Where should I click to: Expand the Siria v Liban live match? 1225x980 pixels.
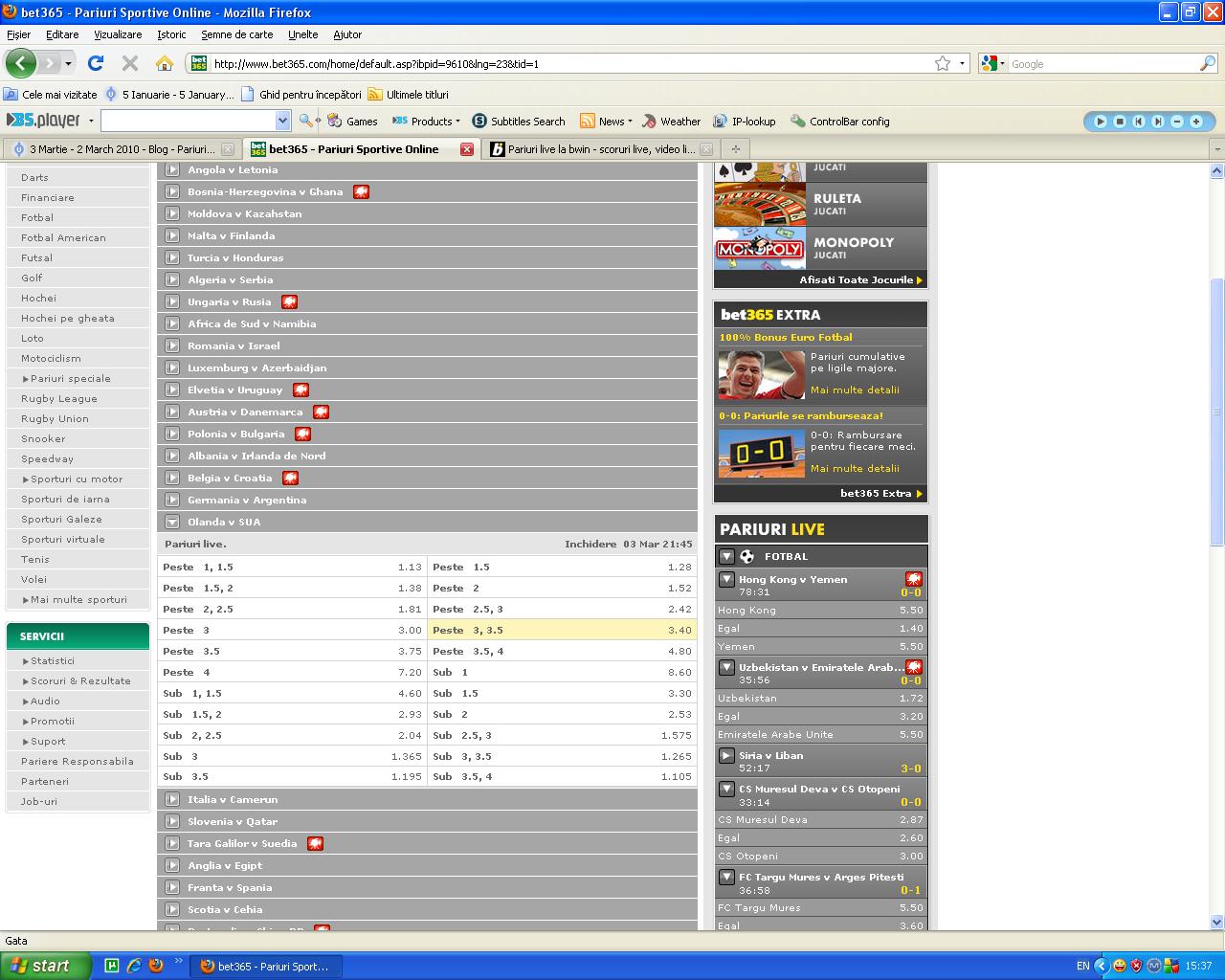click(726, 755)
